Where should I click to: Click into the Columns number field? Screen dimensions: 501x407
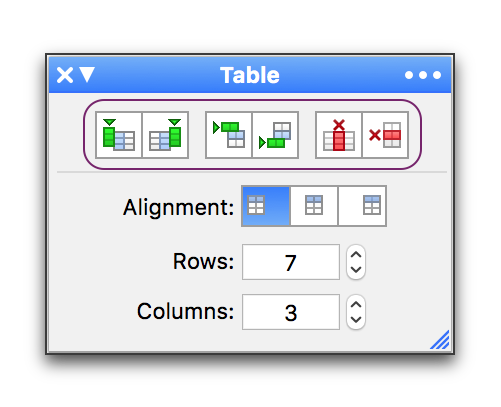point(291,312)
